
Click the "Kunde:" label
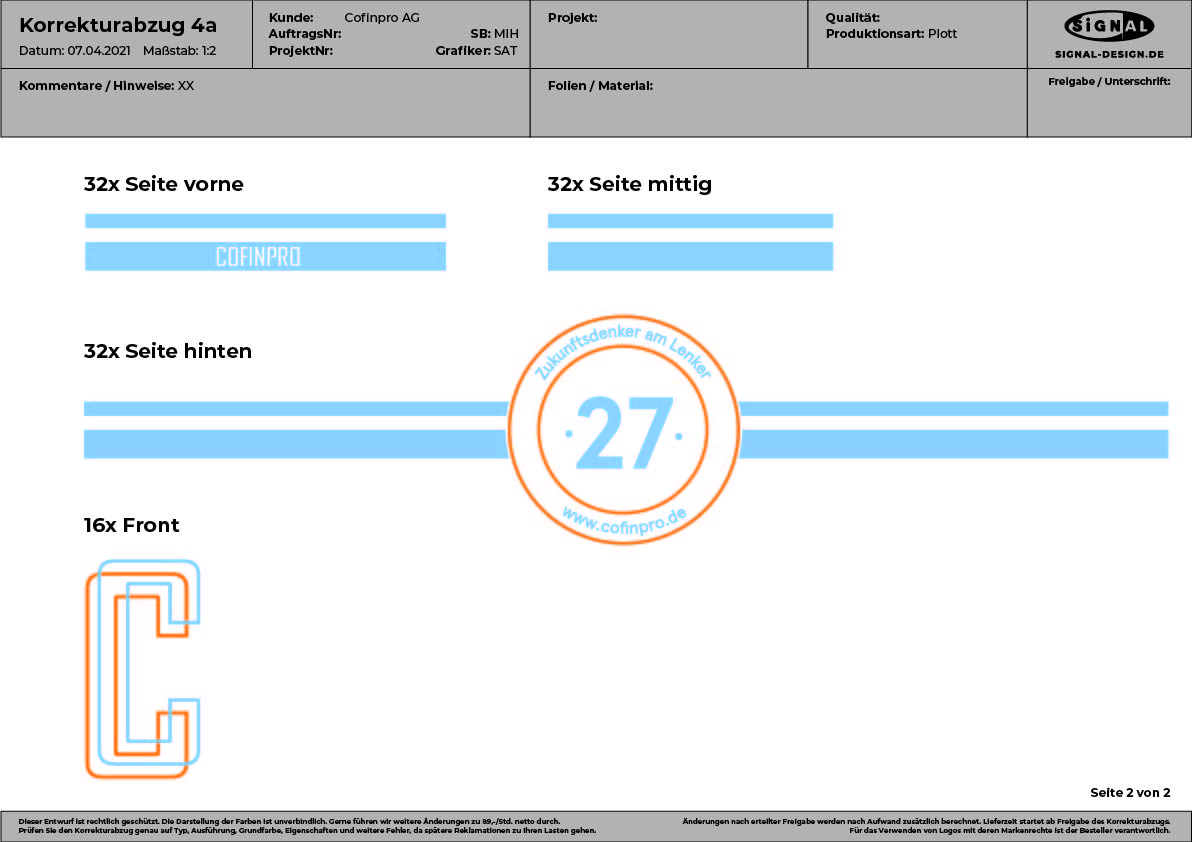coord(291,17)
